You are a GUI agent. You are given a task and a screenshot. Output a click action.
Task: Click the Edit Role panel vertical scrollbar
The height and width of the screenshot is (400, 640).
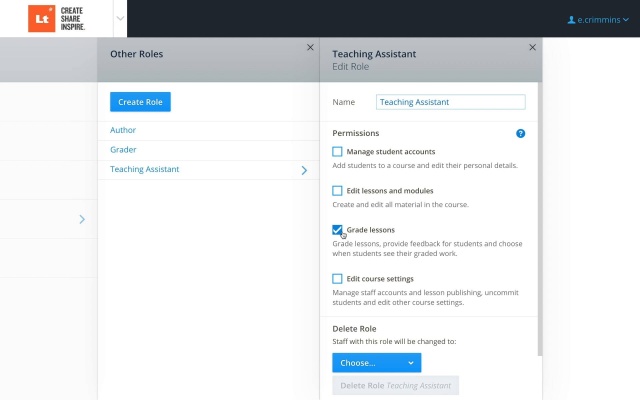click(540, 218)
